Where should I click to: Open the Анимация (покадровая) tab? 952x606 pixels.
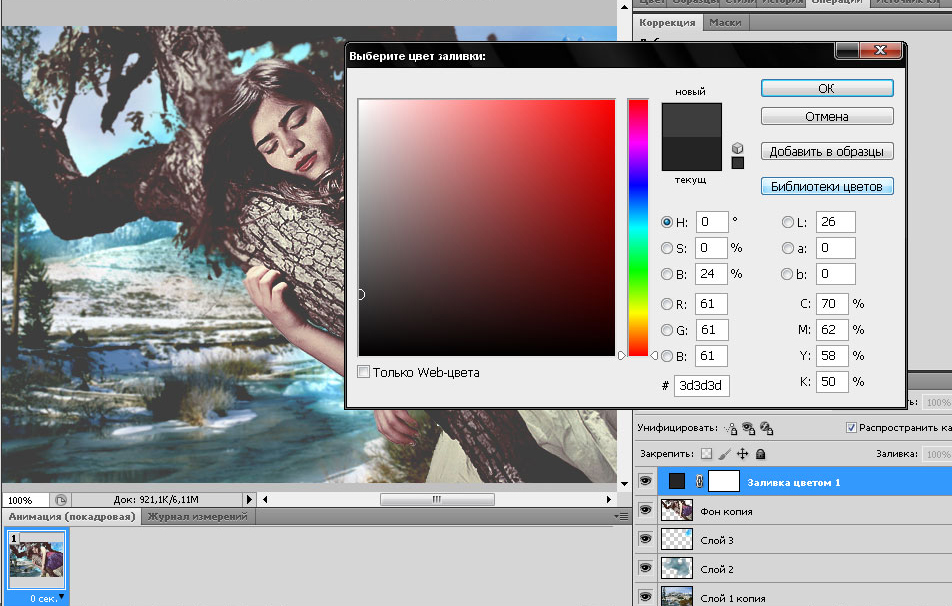[x=72, y=516]
